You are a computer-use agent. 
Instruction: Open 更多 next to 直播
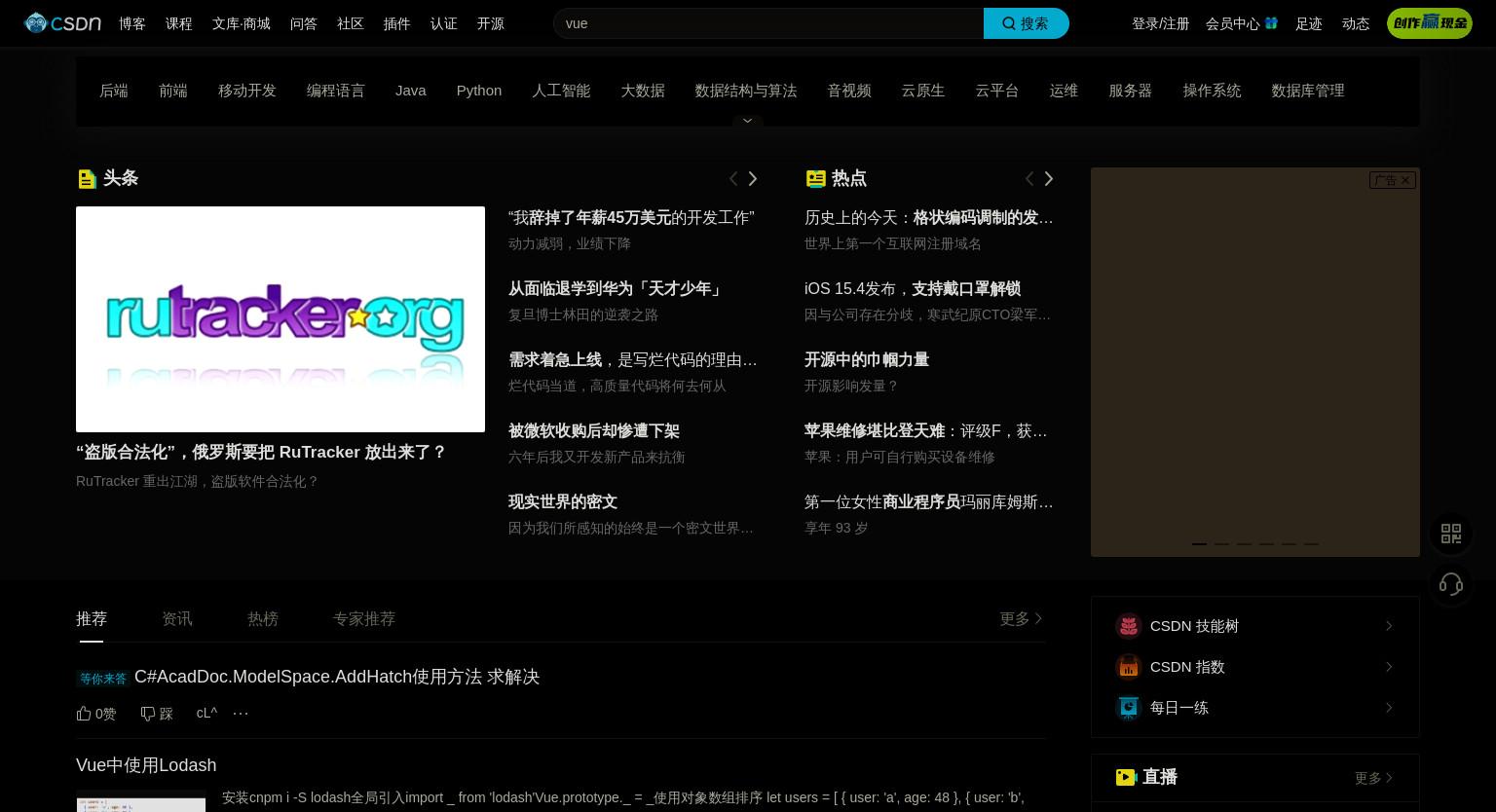point(1373,778)
